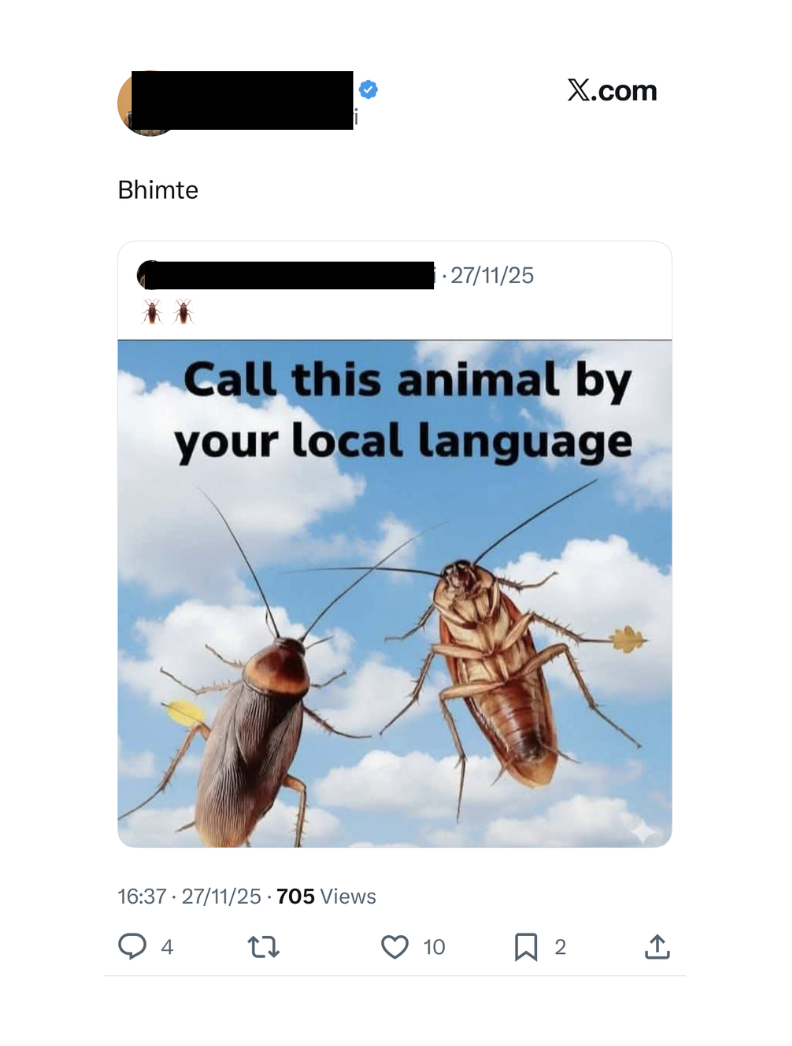Click the sparkle watermark on the image
Viewport: 792px width, 1046px height.
[x=642, y=831]
